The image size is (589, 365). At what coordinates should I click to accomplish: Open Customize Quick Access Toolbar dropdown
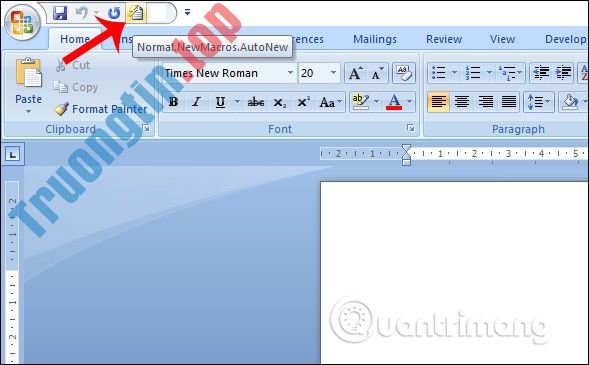pos(187,13)
